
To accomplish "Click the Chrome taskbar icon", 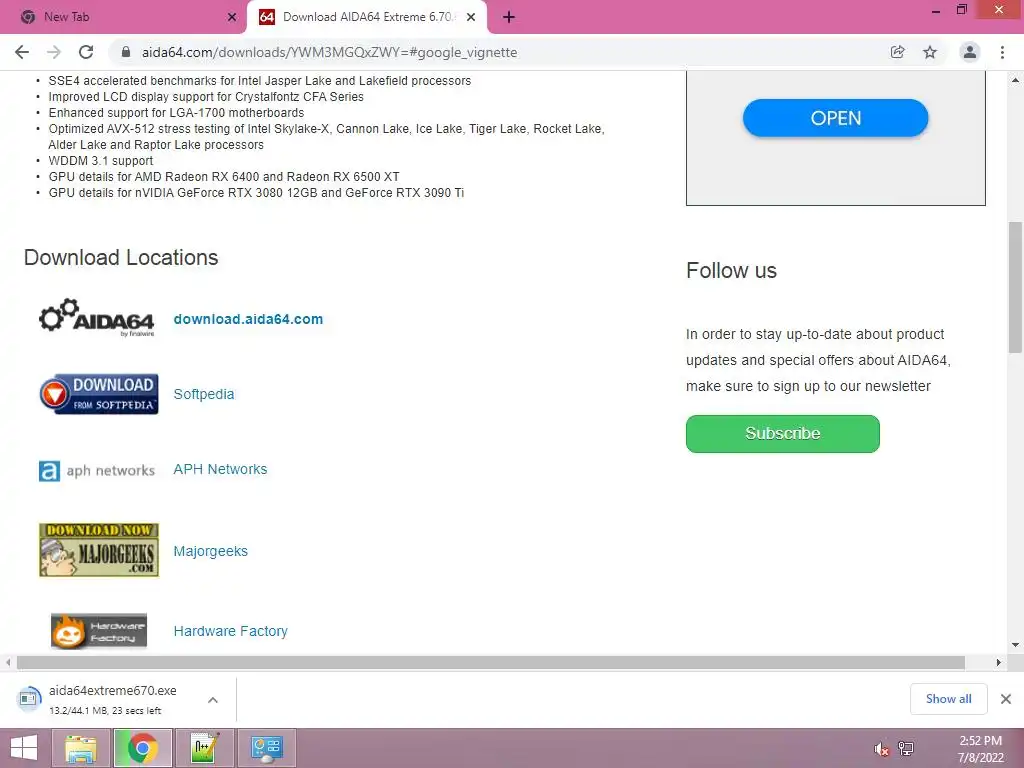I will (143, 748).
